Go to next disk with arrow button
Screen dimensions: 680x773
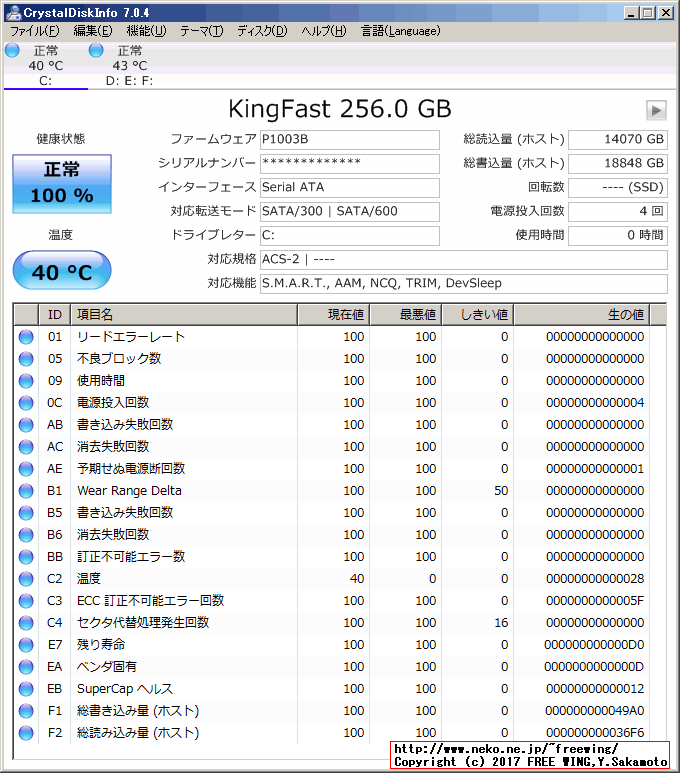point(656,110)
